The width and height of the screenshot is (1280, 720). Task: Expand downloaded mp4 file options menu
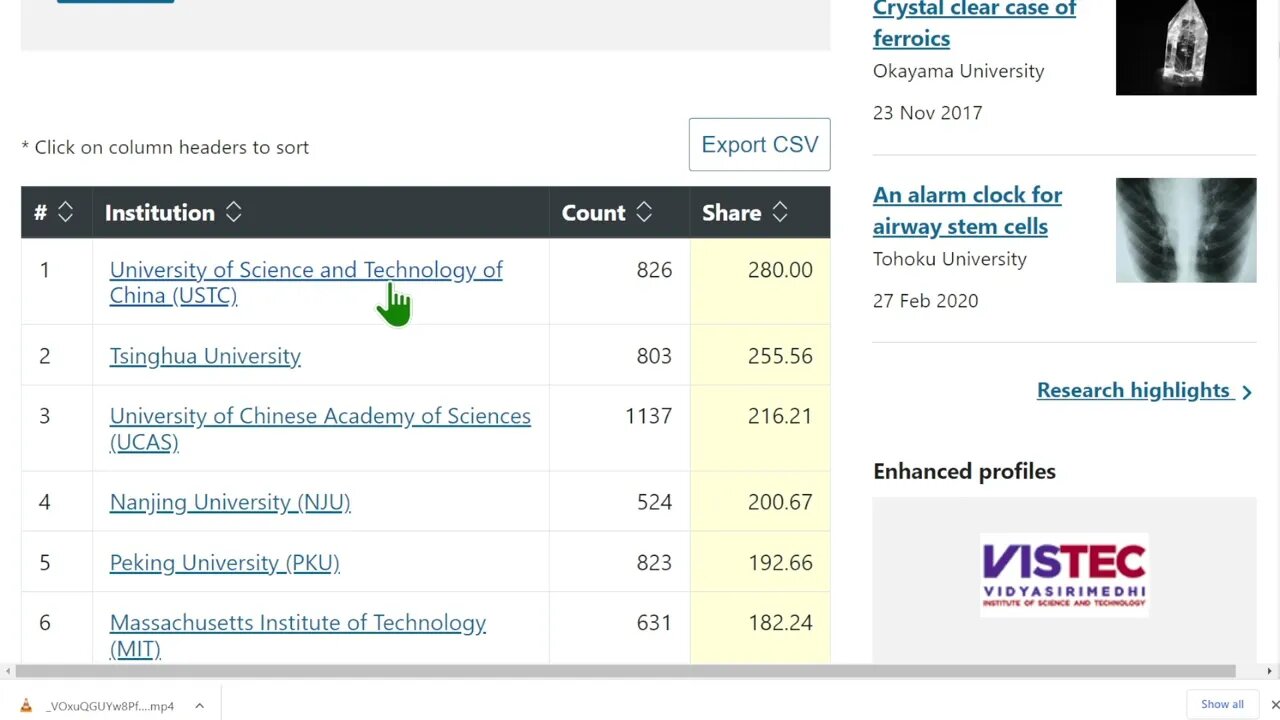[199, 705]
